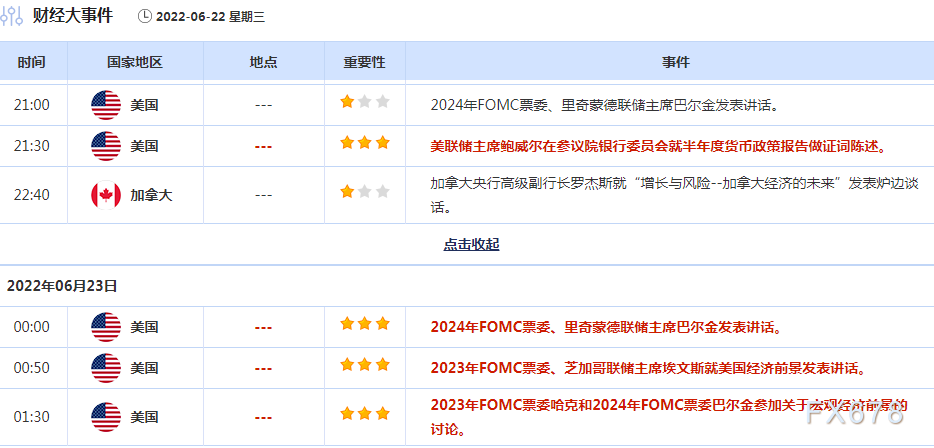Click the US flag in the 00:00 row

[105, 327]
